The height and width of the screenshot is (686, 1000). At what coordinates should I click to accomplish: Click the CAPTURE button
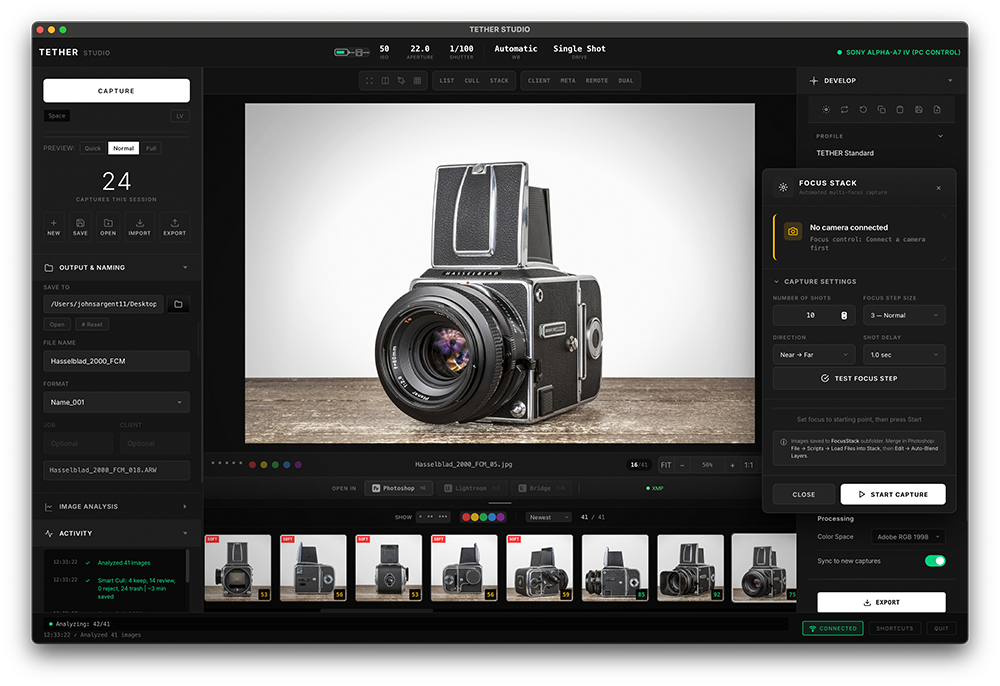116,91
